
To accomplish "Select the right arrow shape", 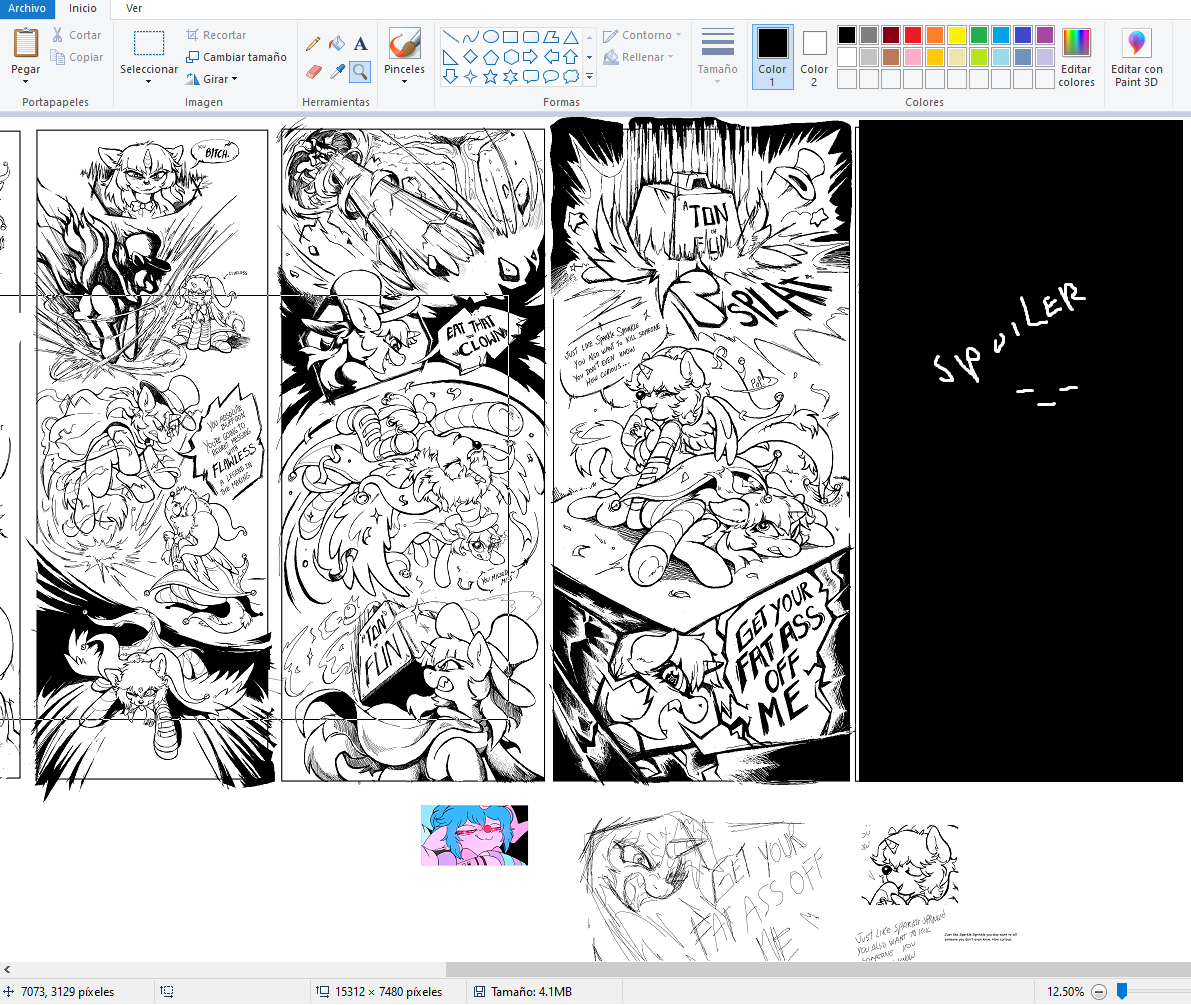I will coord(531,56).
